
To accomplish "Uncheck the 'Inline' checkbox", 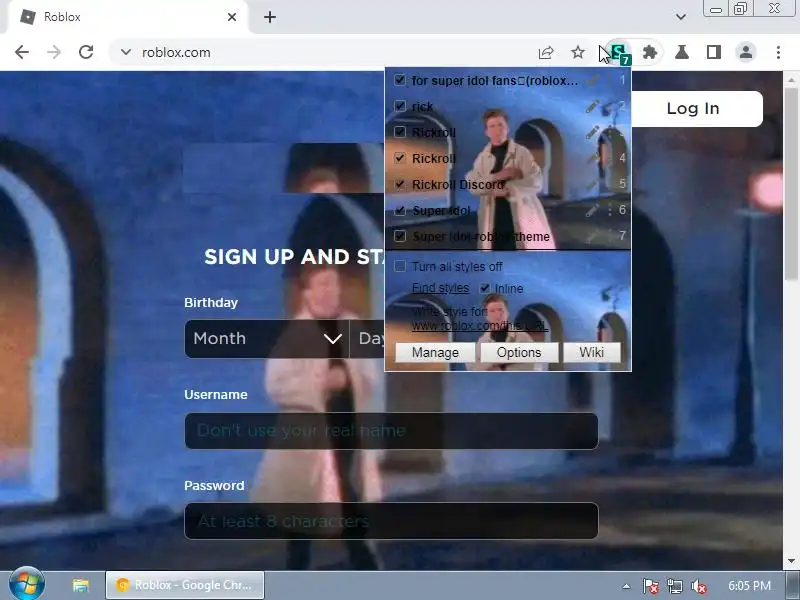I will (x=485, y=288).
